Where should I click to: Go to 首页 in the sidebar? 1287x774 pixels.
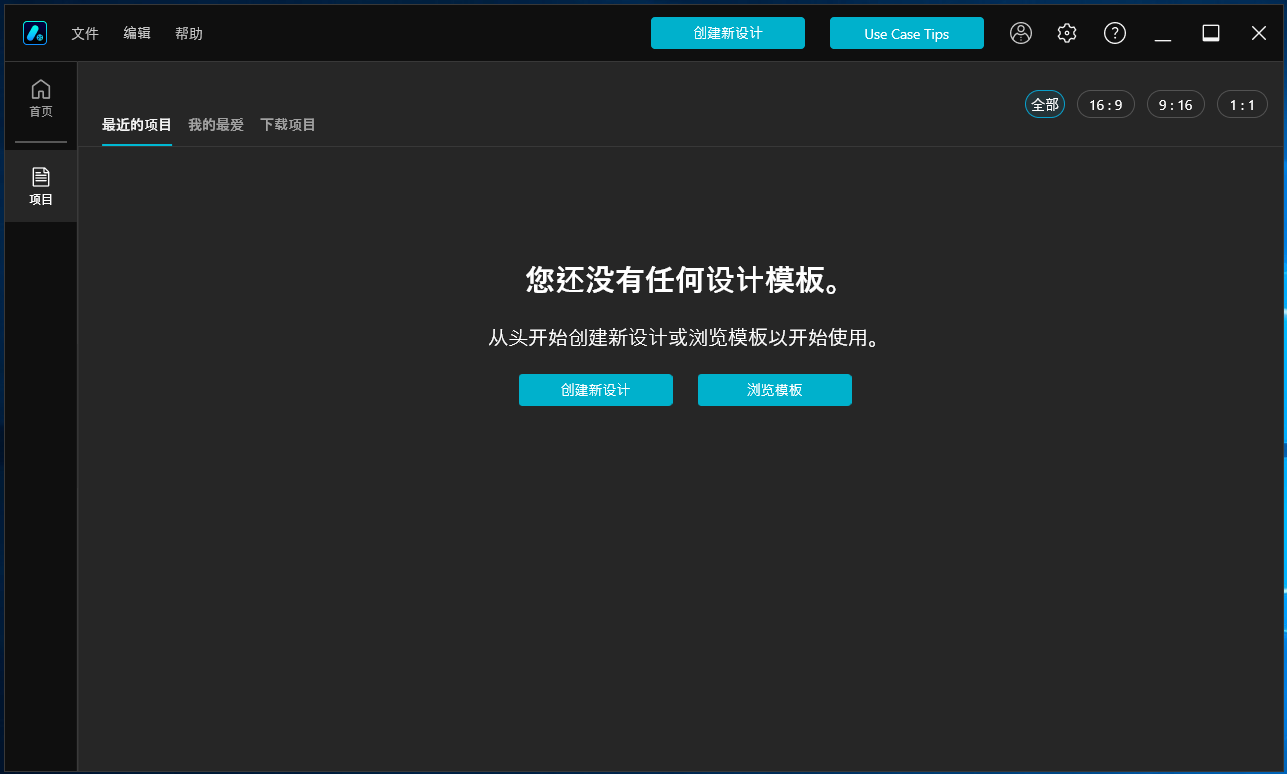(41, 99)
